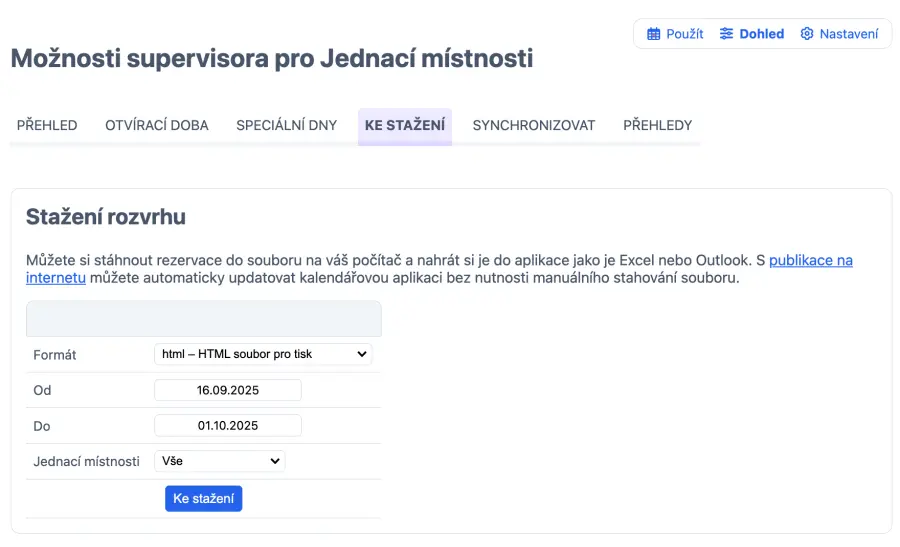Click the empty gray header bar above Formát
Viewport: 900px width, 547px height.
pos(203,319)
